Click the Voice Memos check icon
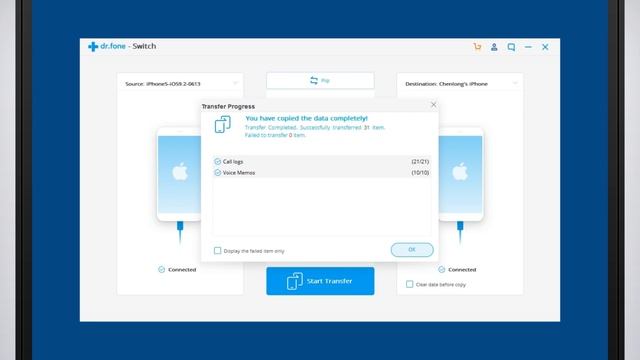The width and height of the screenshot is (640, 360). coord(218,173)
